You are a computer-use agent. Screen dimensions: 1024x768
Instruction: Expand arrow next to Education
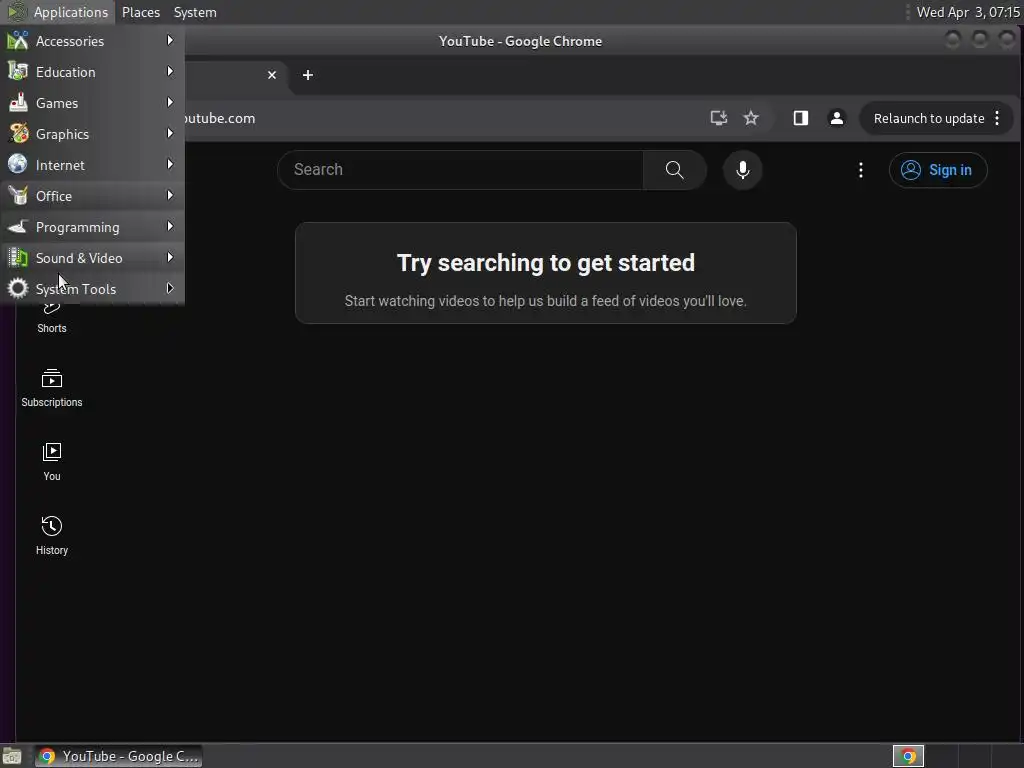[170, 71]
